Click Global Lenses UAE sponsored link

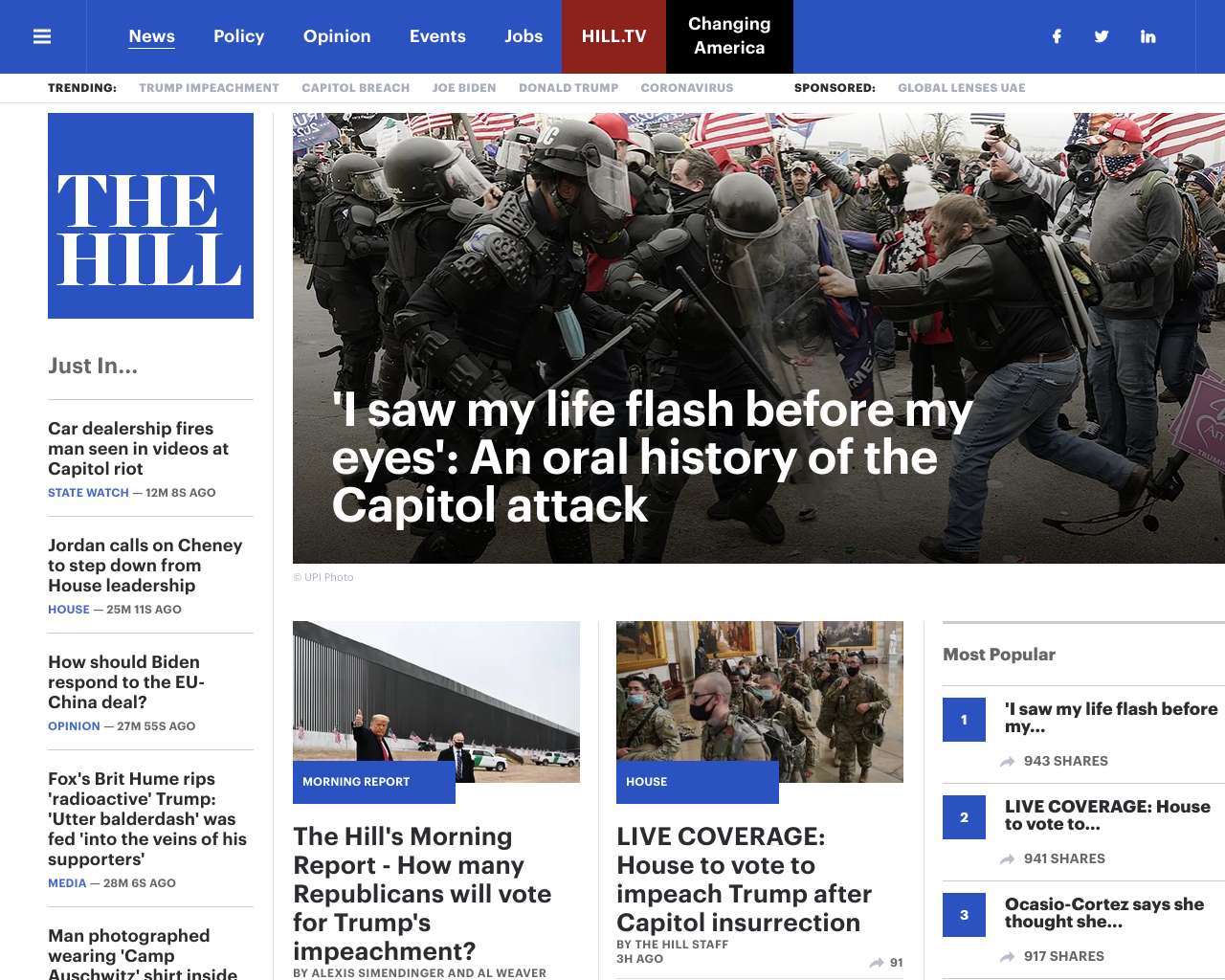(x=961, y=88)
